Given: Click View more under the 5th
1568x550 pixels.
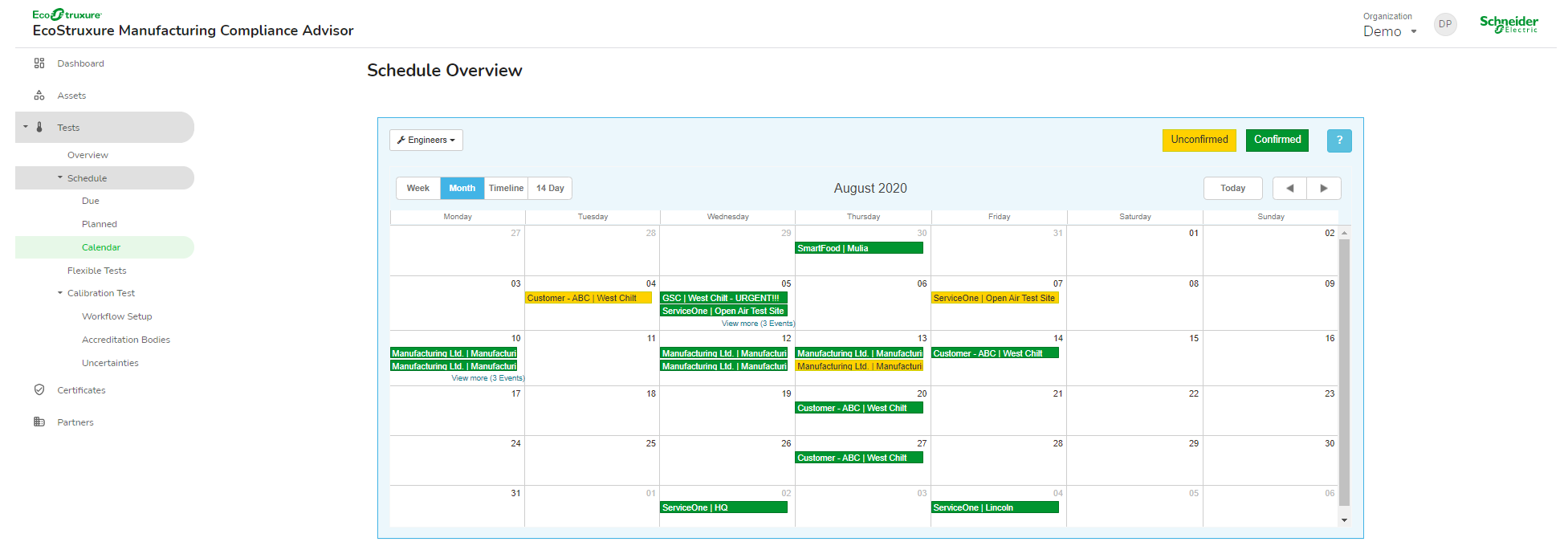Looking at the screenshot, I should [758, 324].
